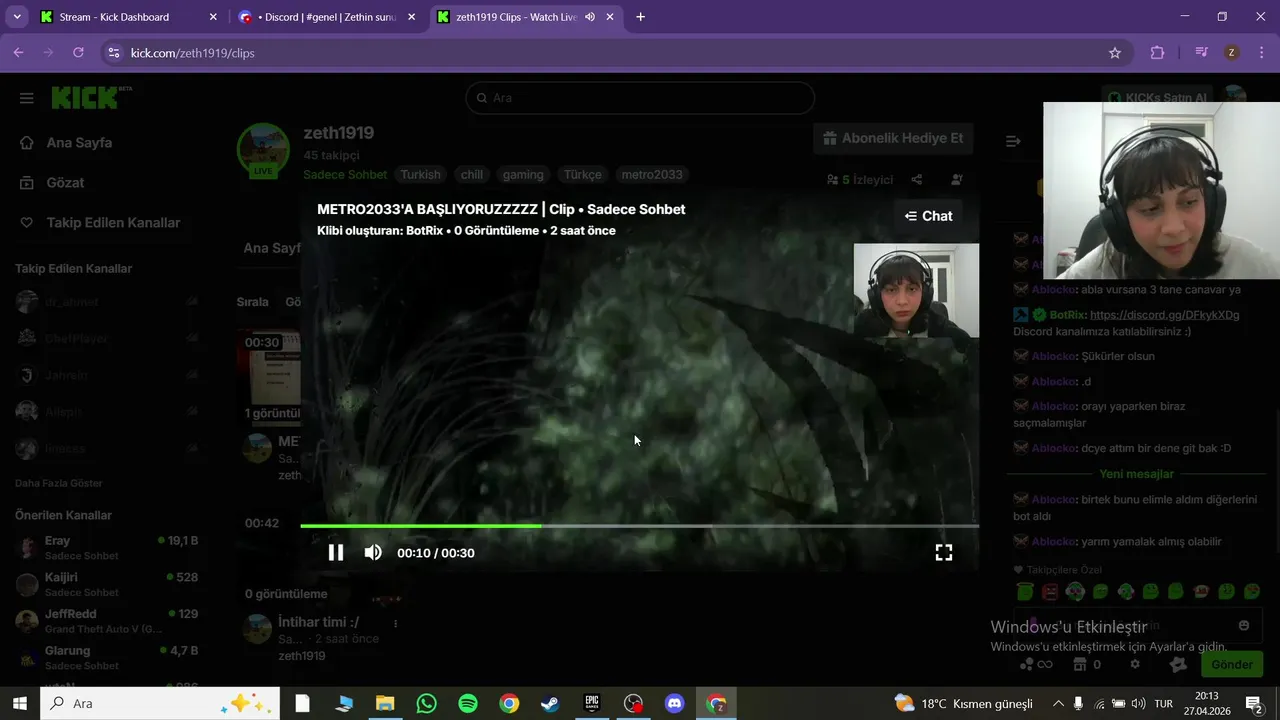Open the Chrome three-dot menu
This screenshot has width=1280, height=720.
pos(1260,53)
